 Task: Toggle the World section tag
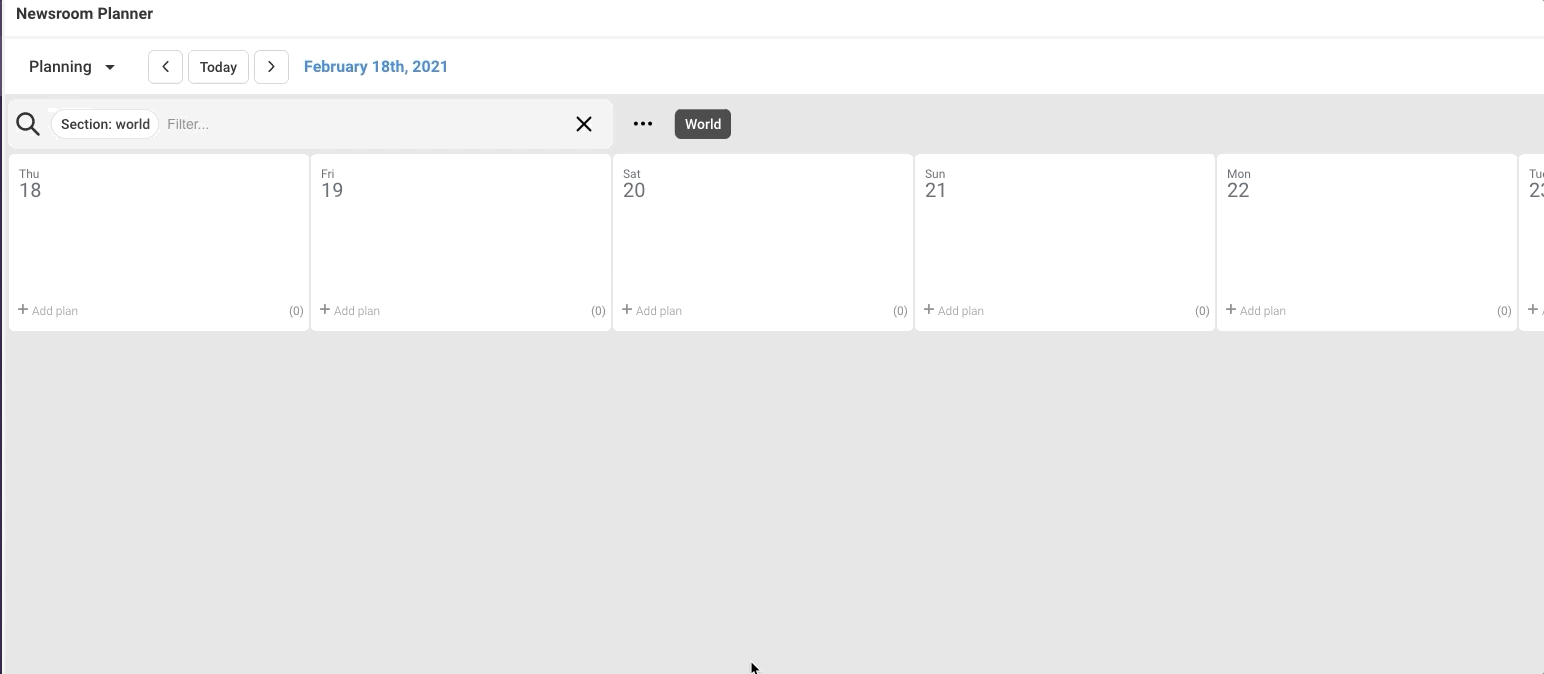pyautogui.click(x=702, y=124)
